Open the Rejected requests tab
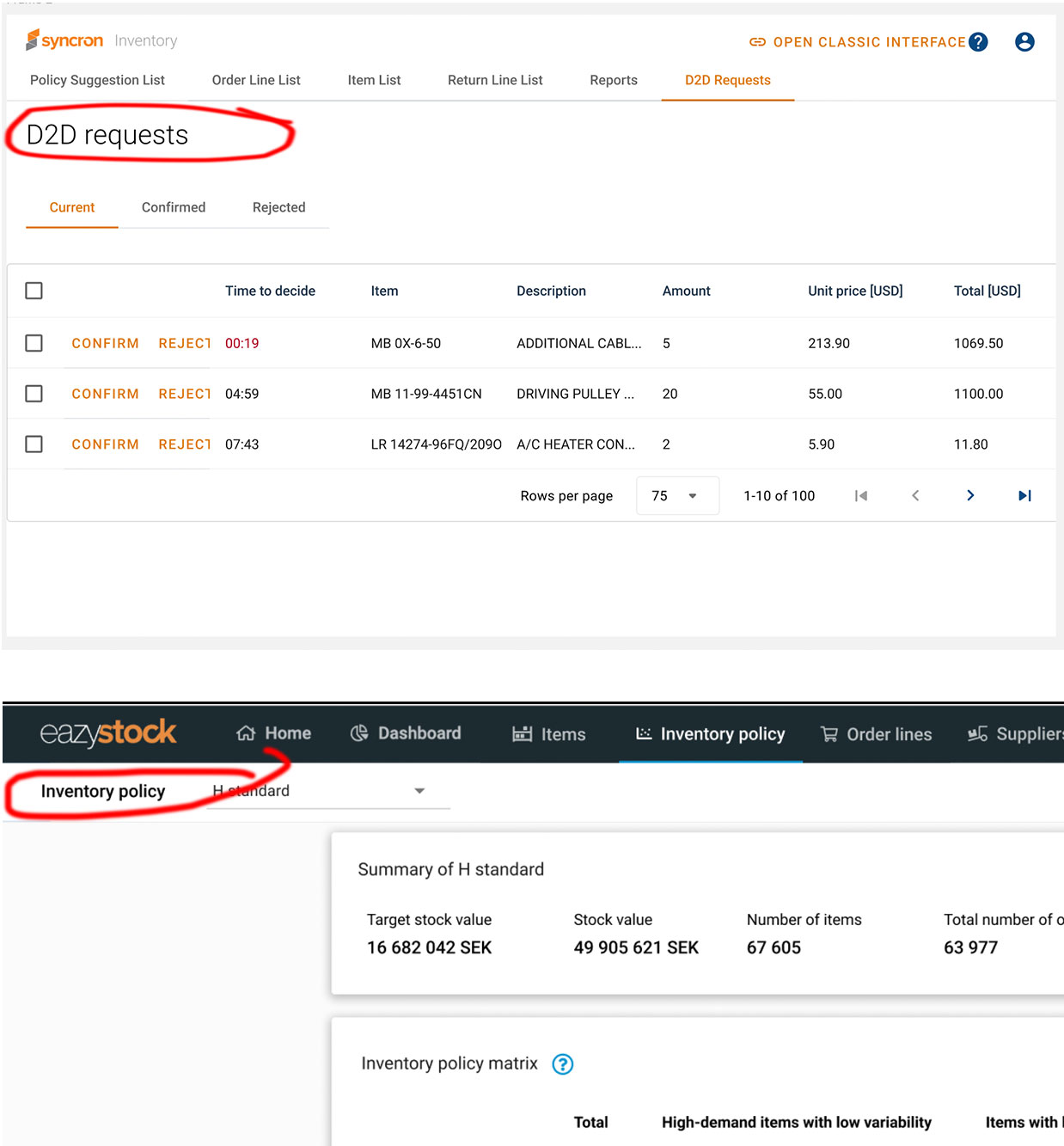The width and height of the screenshot is (1064, 1146). 278,207
